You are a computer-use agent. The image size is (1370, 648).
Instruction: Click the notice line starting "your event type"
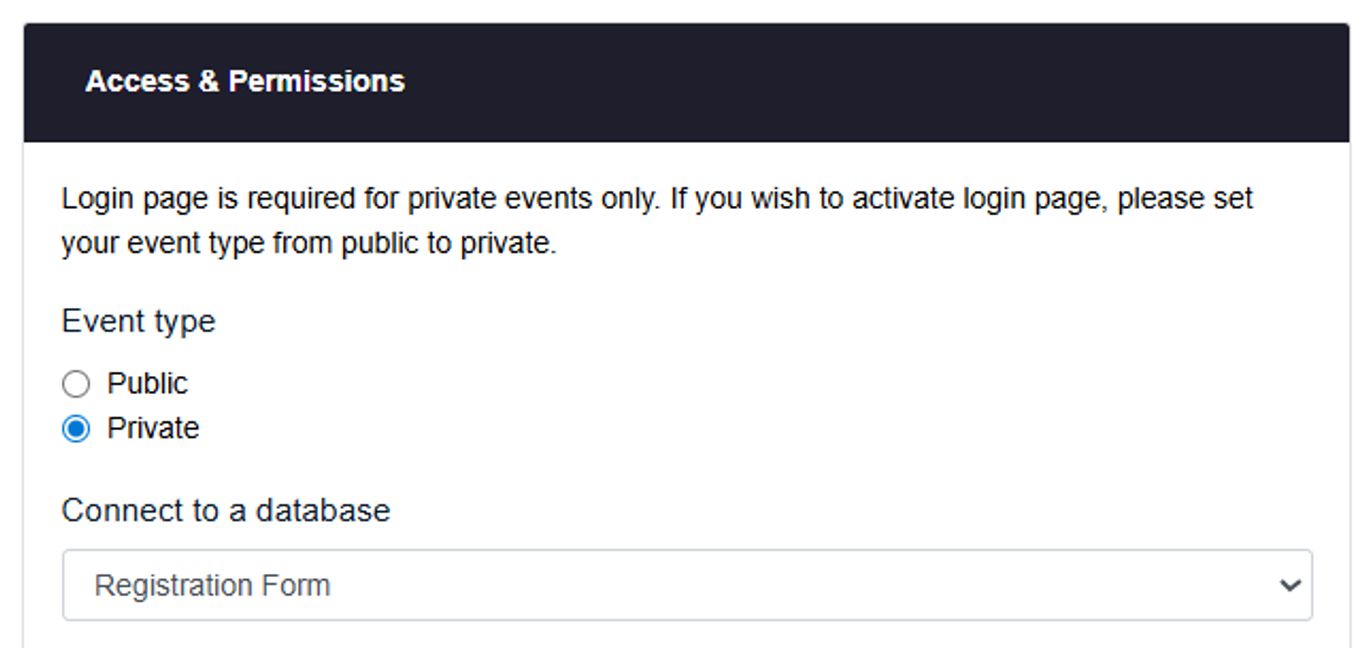pyautogui.click(x=308, y=244)
